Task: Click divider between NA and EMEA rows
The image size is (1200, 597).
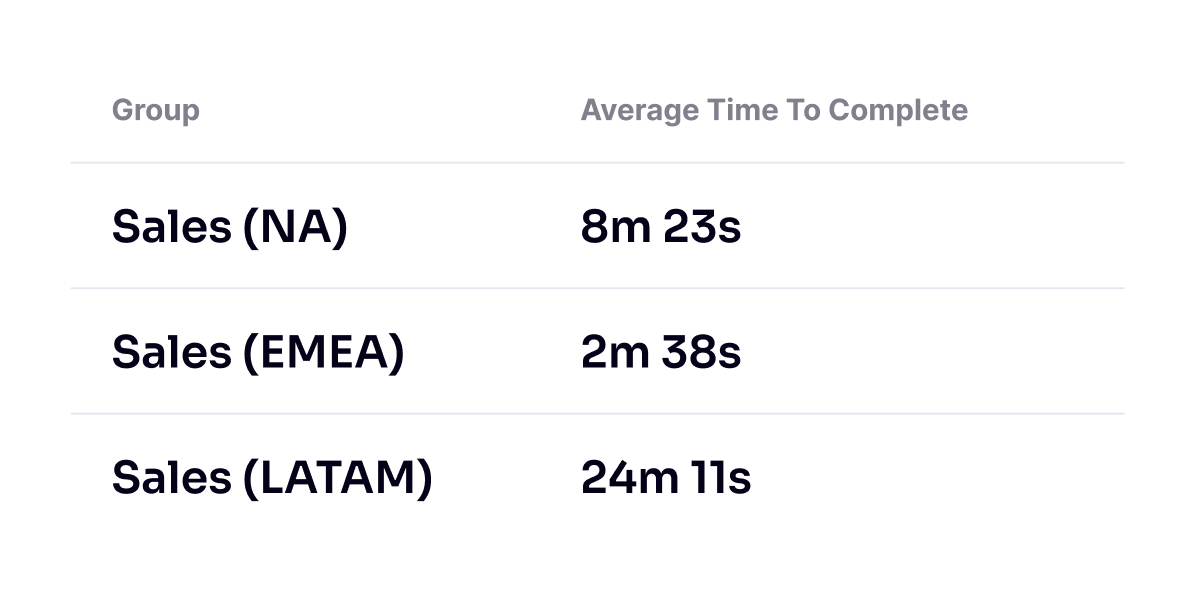Action: pyautogui.click(x=597, y=288)
